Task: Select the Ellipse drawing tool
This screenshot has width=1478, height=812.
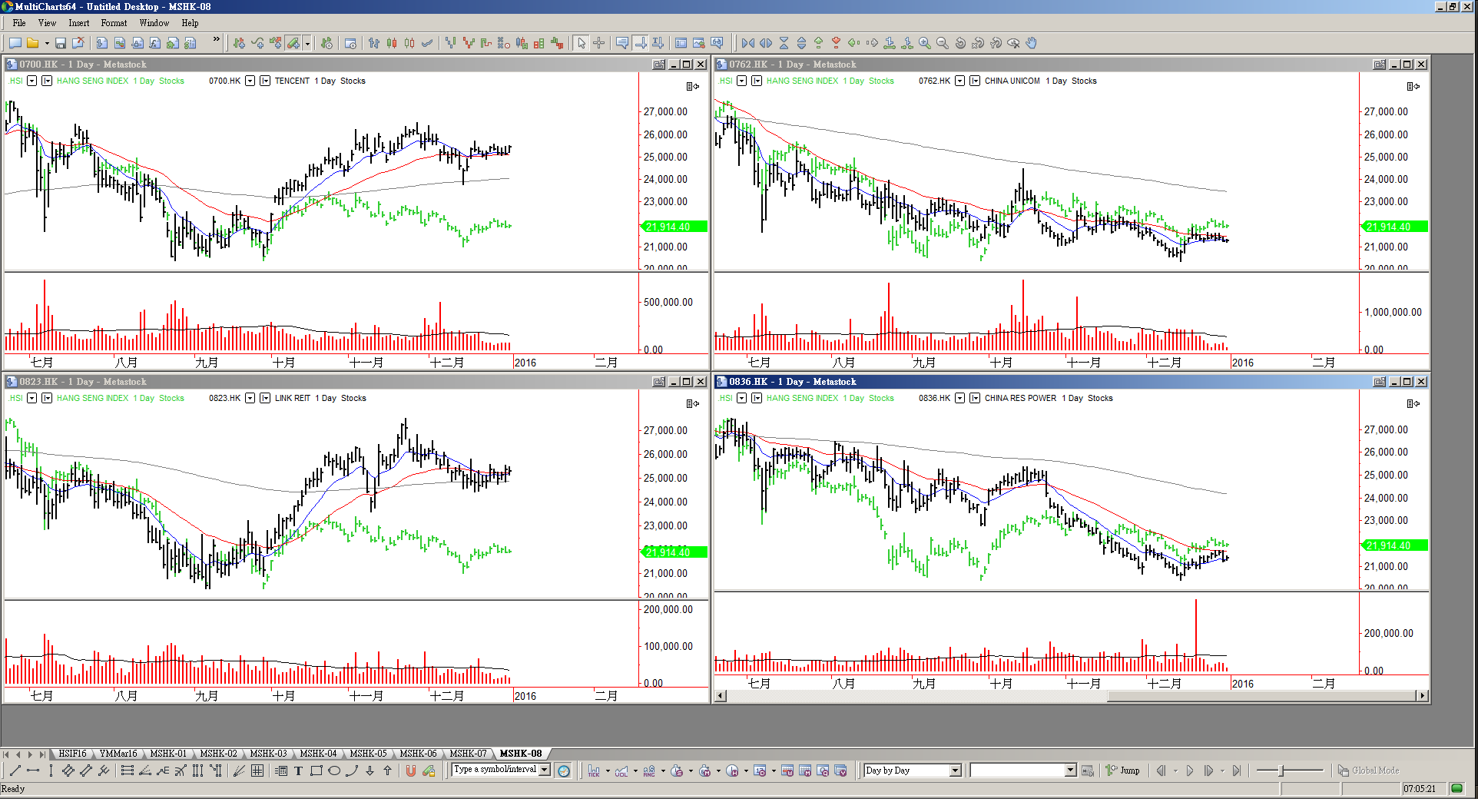Action: (333, 771)
